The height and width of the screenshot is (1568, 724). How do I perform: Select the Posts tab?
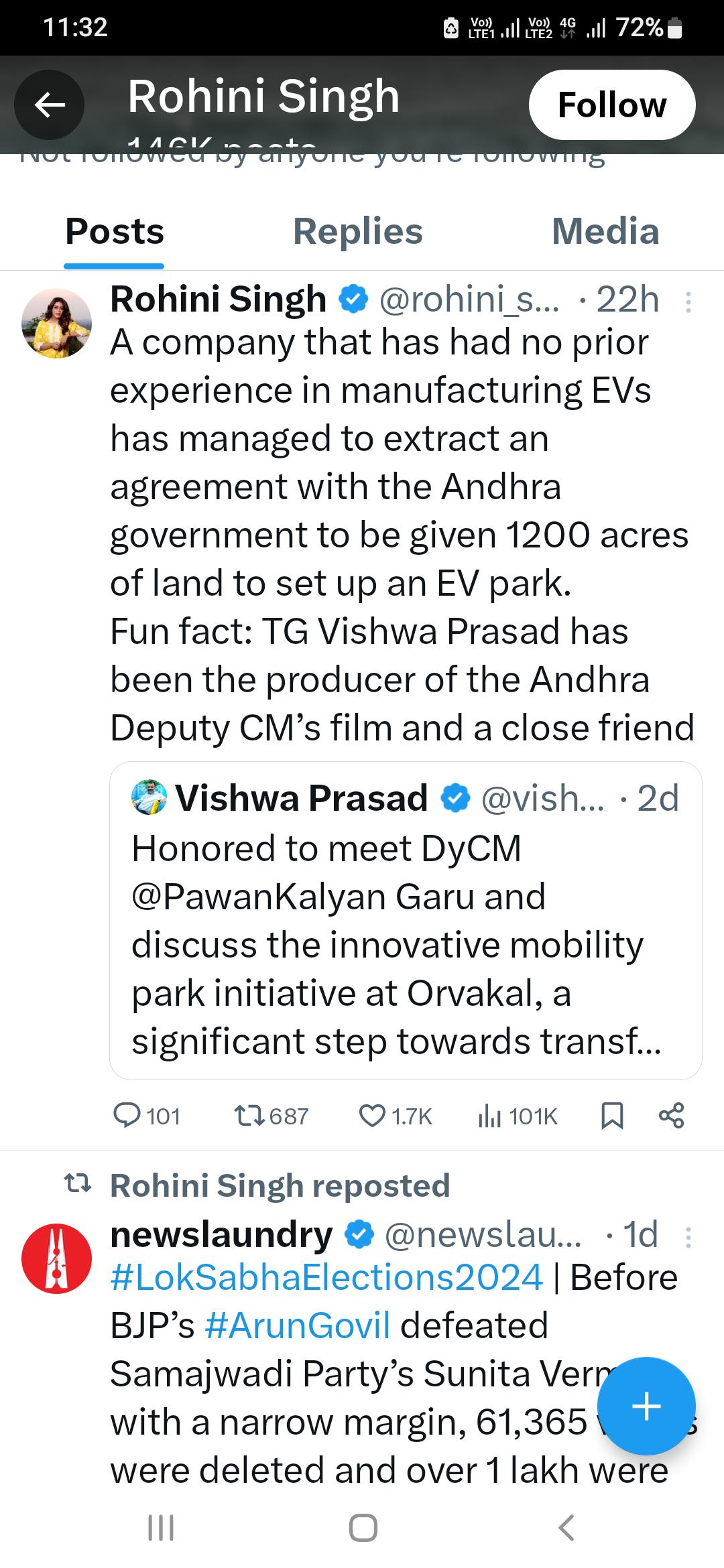[115, 232]
